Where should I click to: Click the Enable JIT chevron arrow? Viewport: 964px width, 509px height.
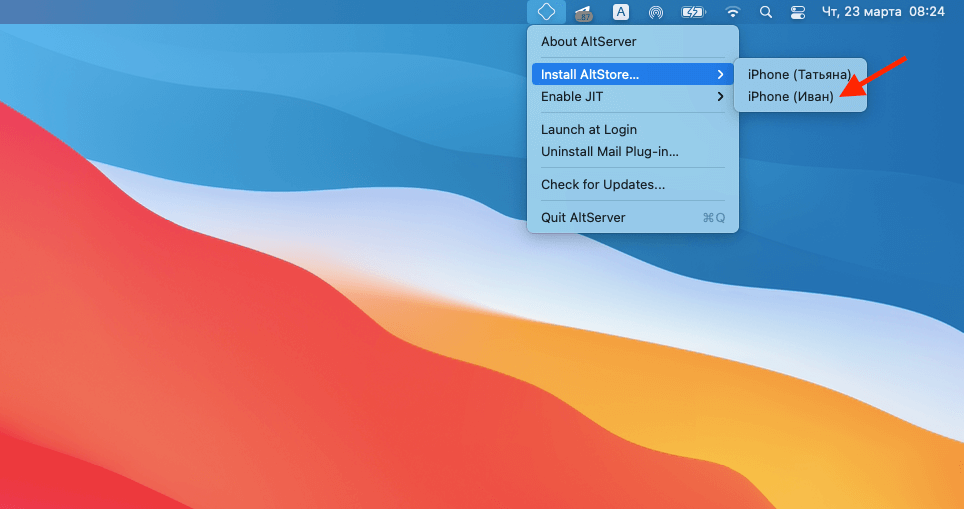pyautogui.click(x=720, y=97)
